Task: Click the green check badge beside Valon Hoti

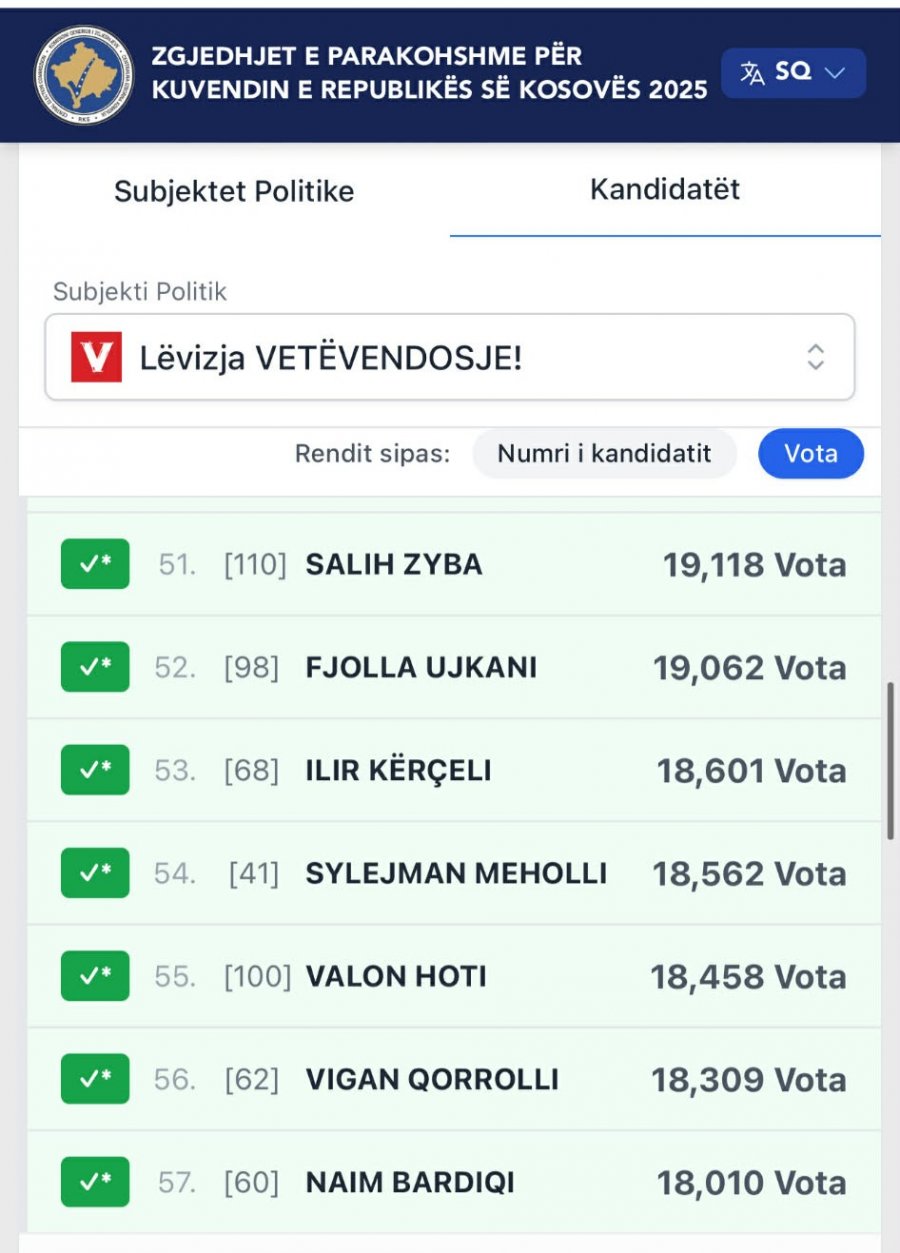Action: tap(95, 976)
